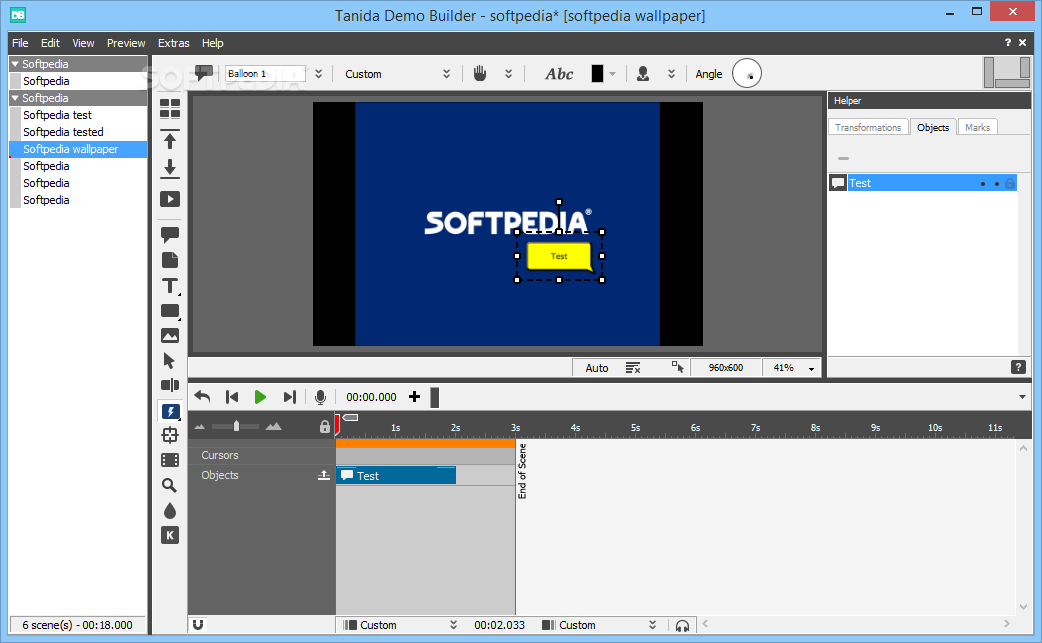Switch to the Objects tab
Viewport: 1042px width, 643px height.
click(x=933, y=128)
